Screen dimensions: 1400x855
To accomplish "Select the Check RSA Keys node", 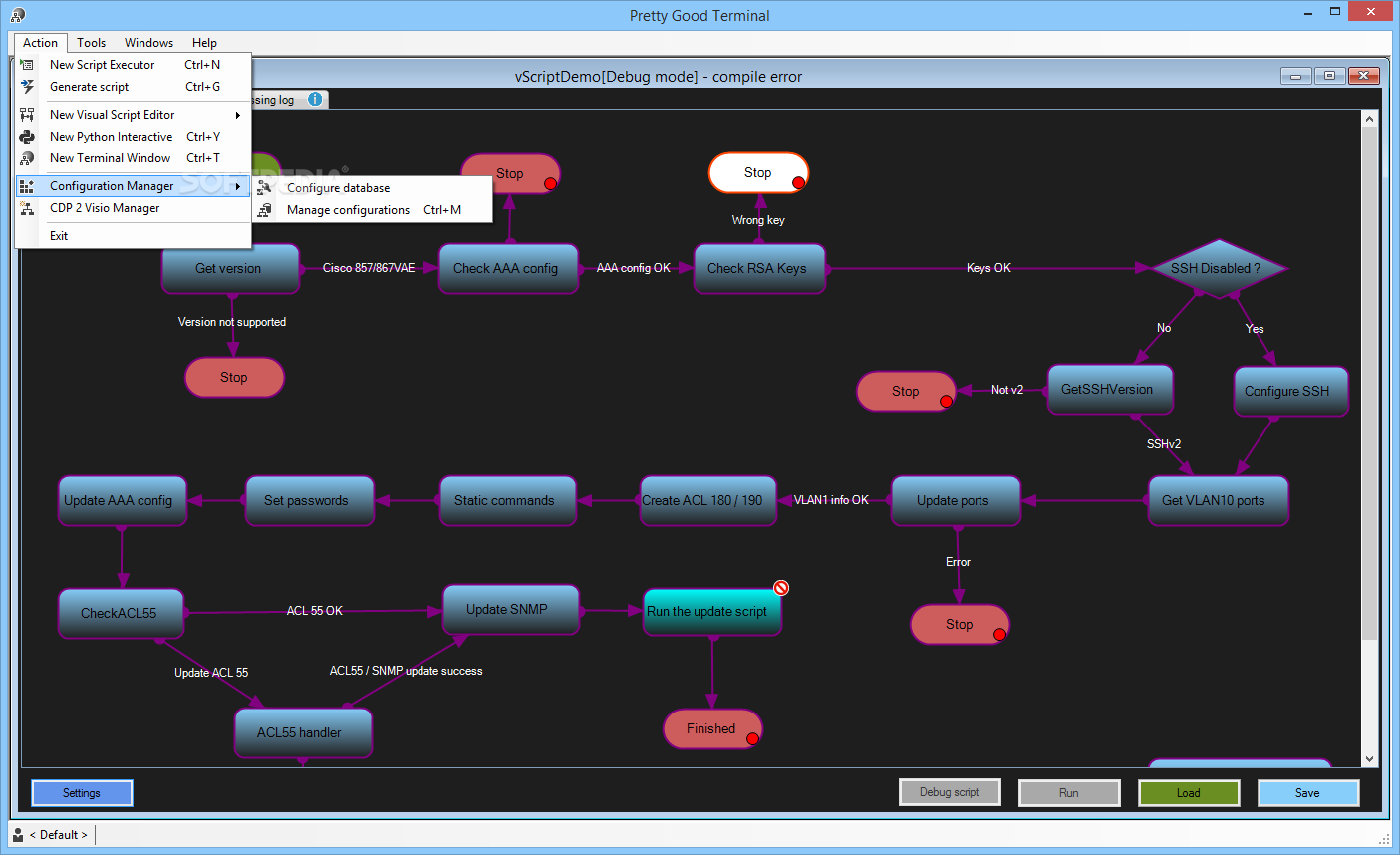I will pos(759,268).
